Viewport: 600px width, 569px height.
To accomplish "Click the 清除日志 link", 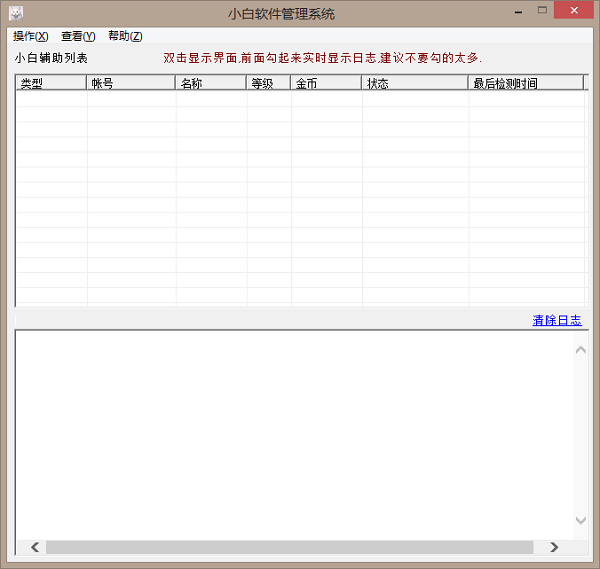I will point(557,320).
